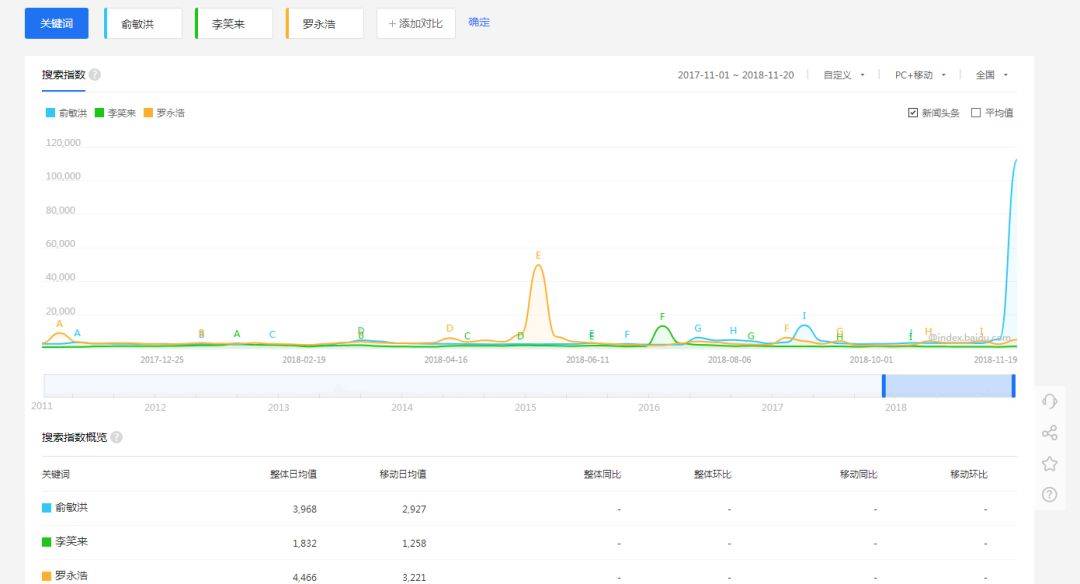Viewport: 1080px width, 584px height.
Task: Open the question mark help sidebar icon
Action: click(x=1049, y=494)
